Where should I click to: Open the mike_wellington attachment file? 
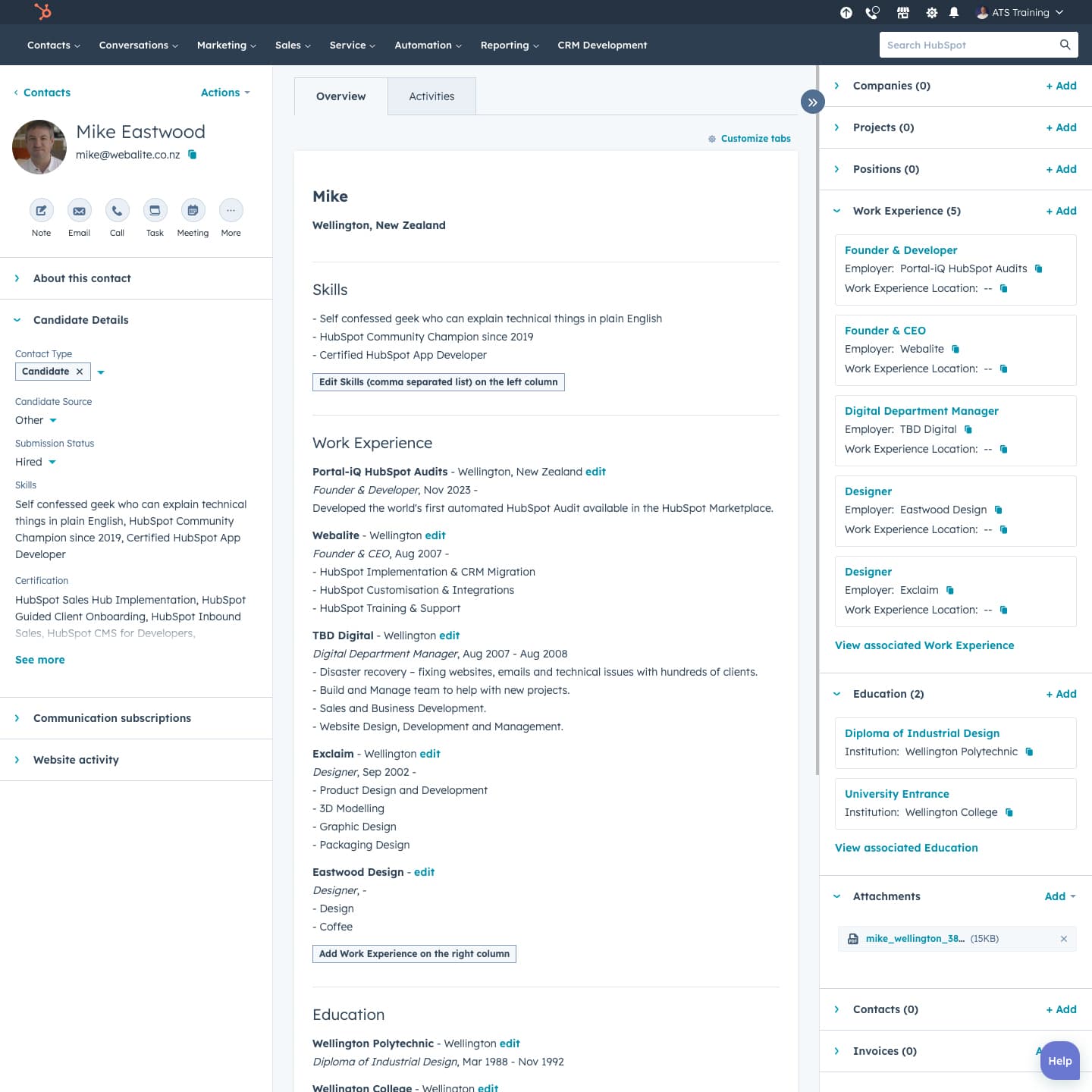click(915, 939)
